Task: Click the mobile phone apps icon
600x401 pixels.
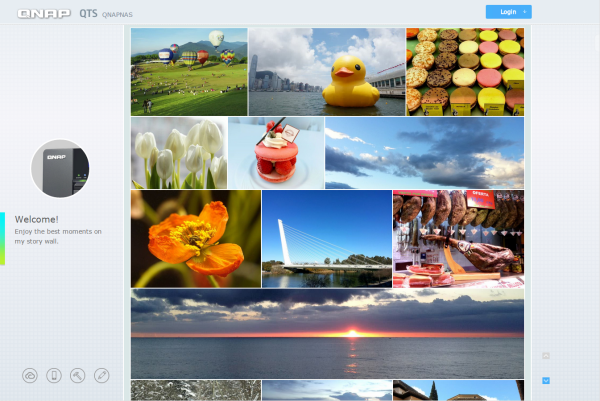Action: click(x=54, y=376)
